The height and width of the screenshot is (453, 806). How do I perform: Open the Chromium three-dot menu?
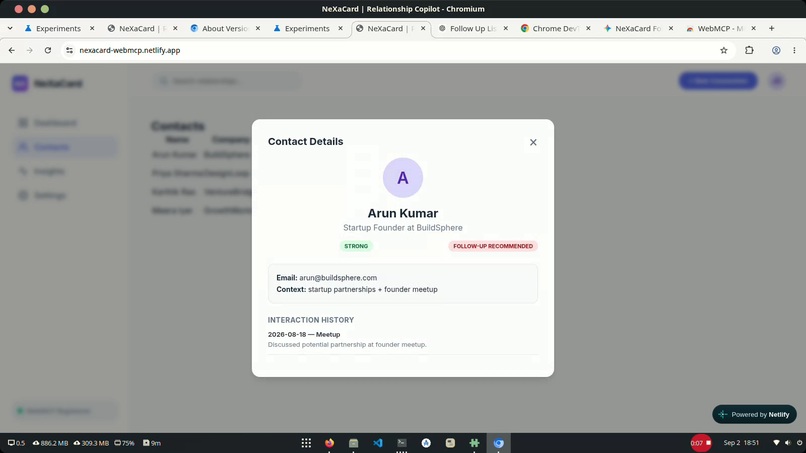(794, 50)
